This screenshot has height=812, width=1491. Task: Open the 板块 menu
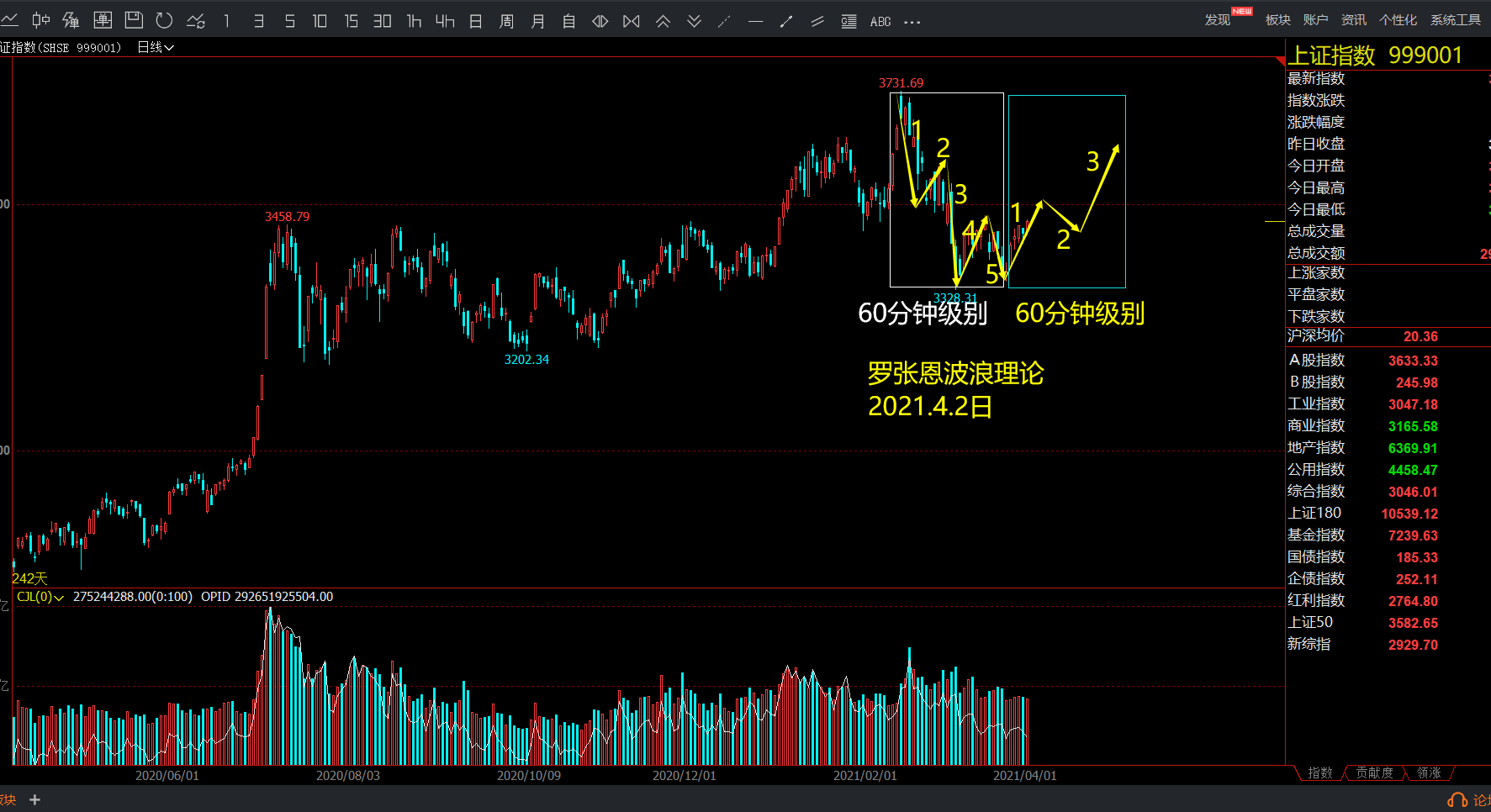(x=1277, y=20)
